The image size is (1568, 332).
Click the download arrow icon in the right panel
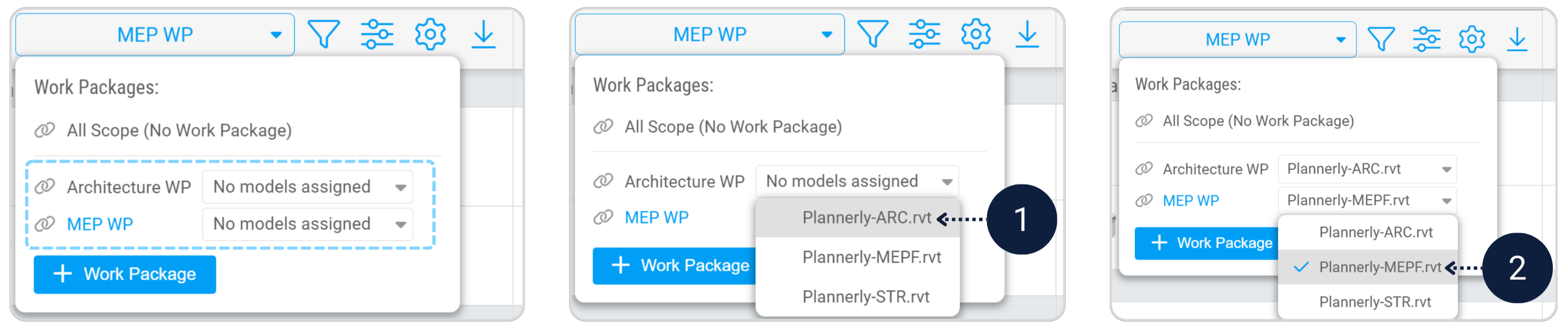pos(1517,40)
